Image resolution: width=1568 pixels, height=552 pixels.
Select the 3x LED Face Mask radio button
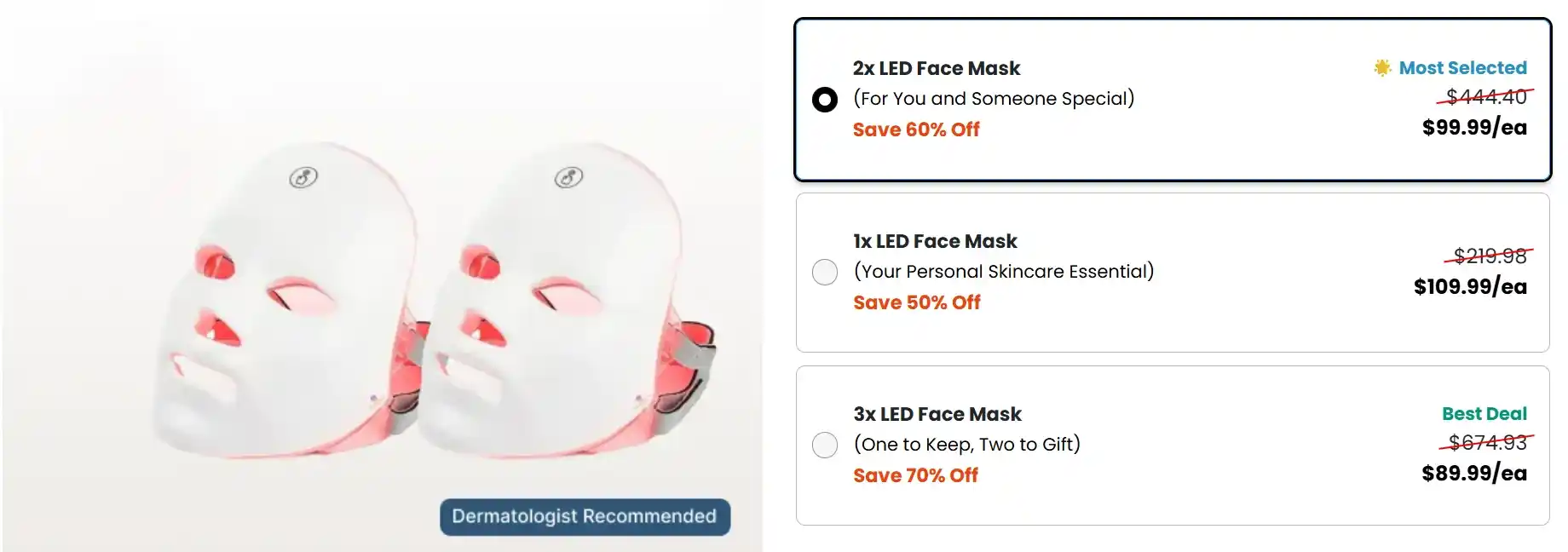[x=824, y=445]
